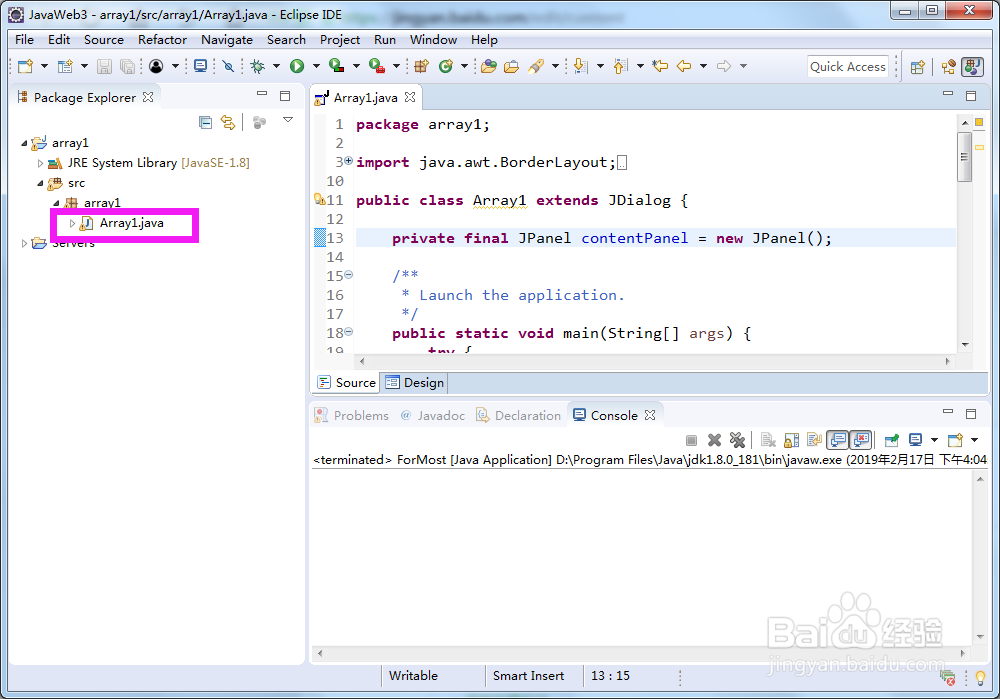This screenshot has width=1000, height=699.
Task: Click the Open Perspective icon
Action: tap(918, 67)
